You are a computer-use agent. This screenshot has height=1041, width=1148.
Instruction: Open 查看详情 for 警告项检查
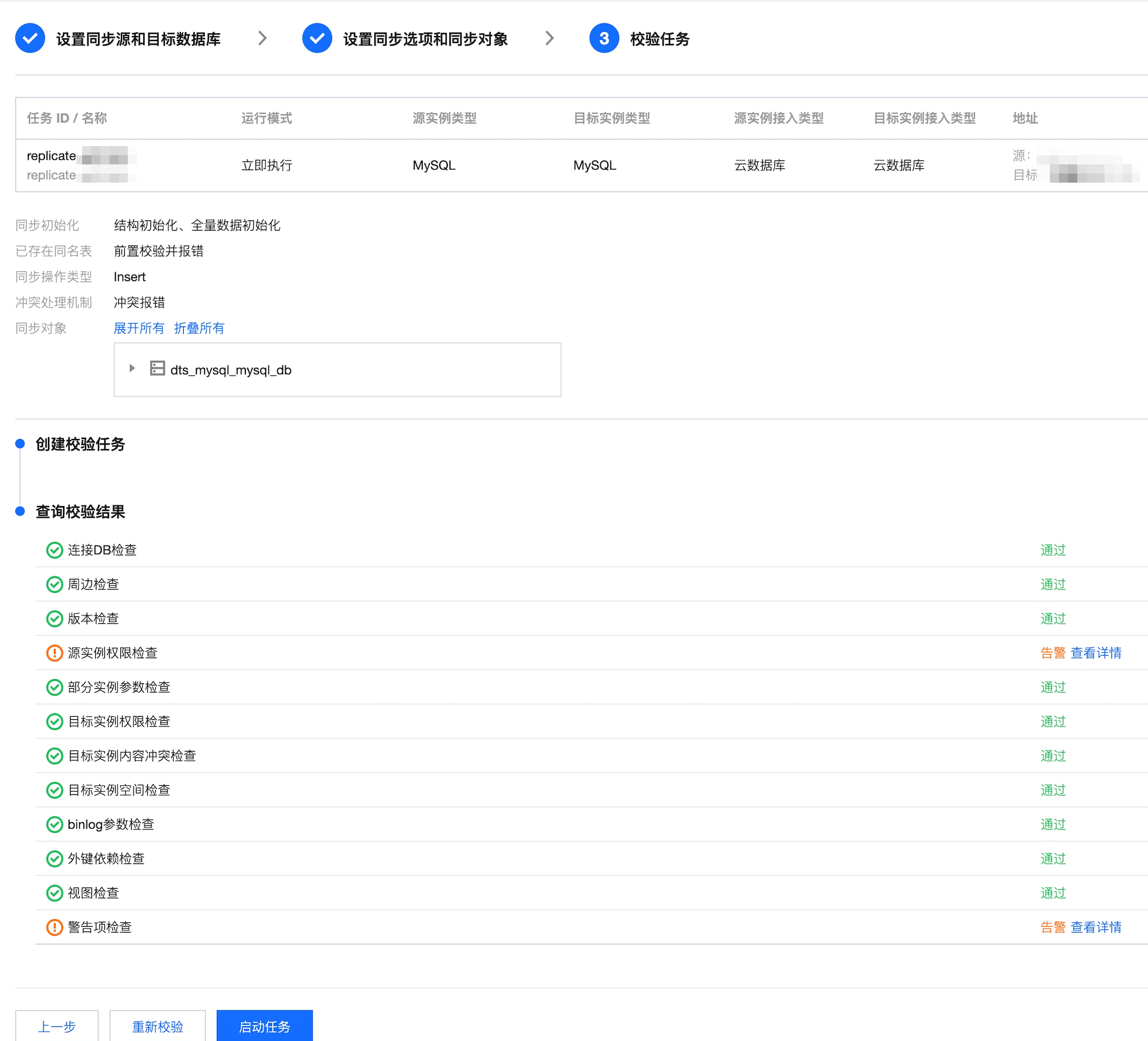point(1096,927)
